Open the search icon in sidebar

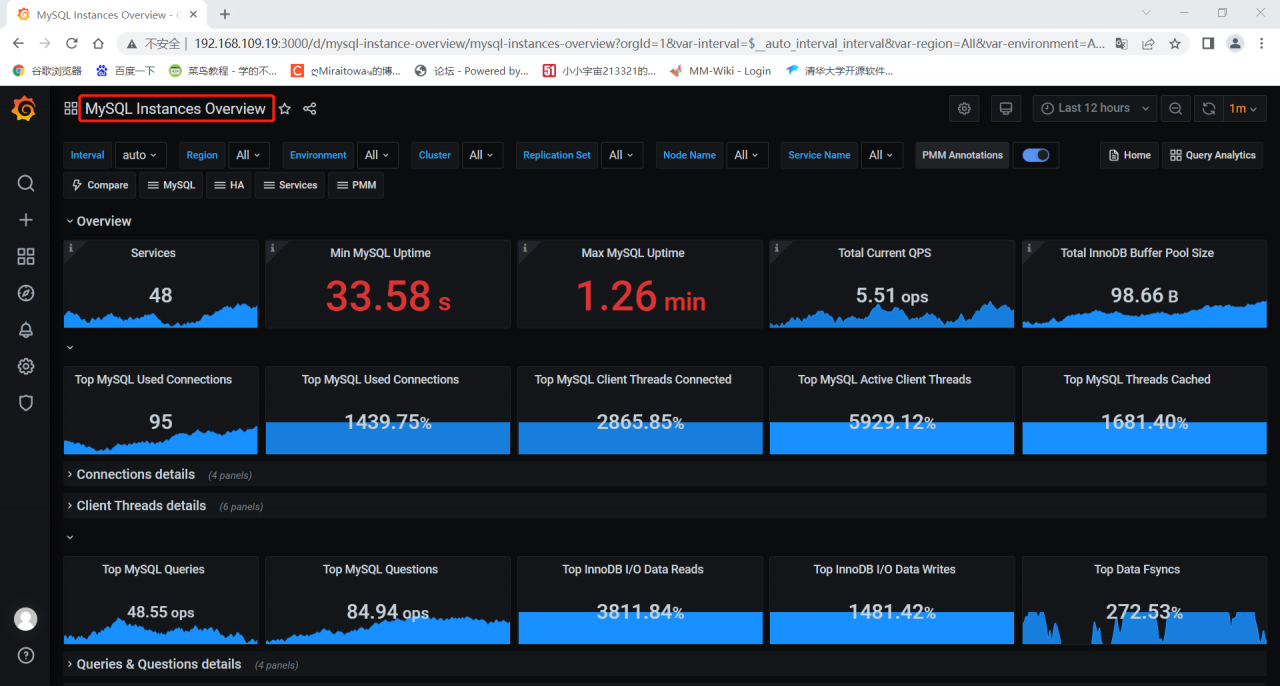point(26,183)
